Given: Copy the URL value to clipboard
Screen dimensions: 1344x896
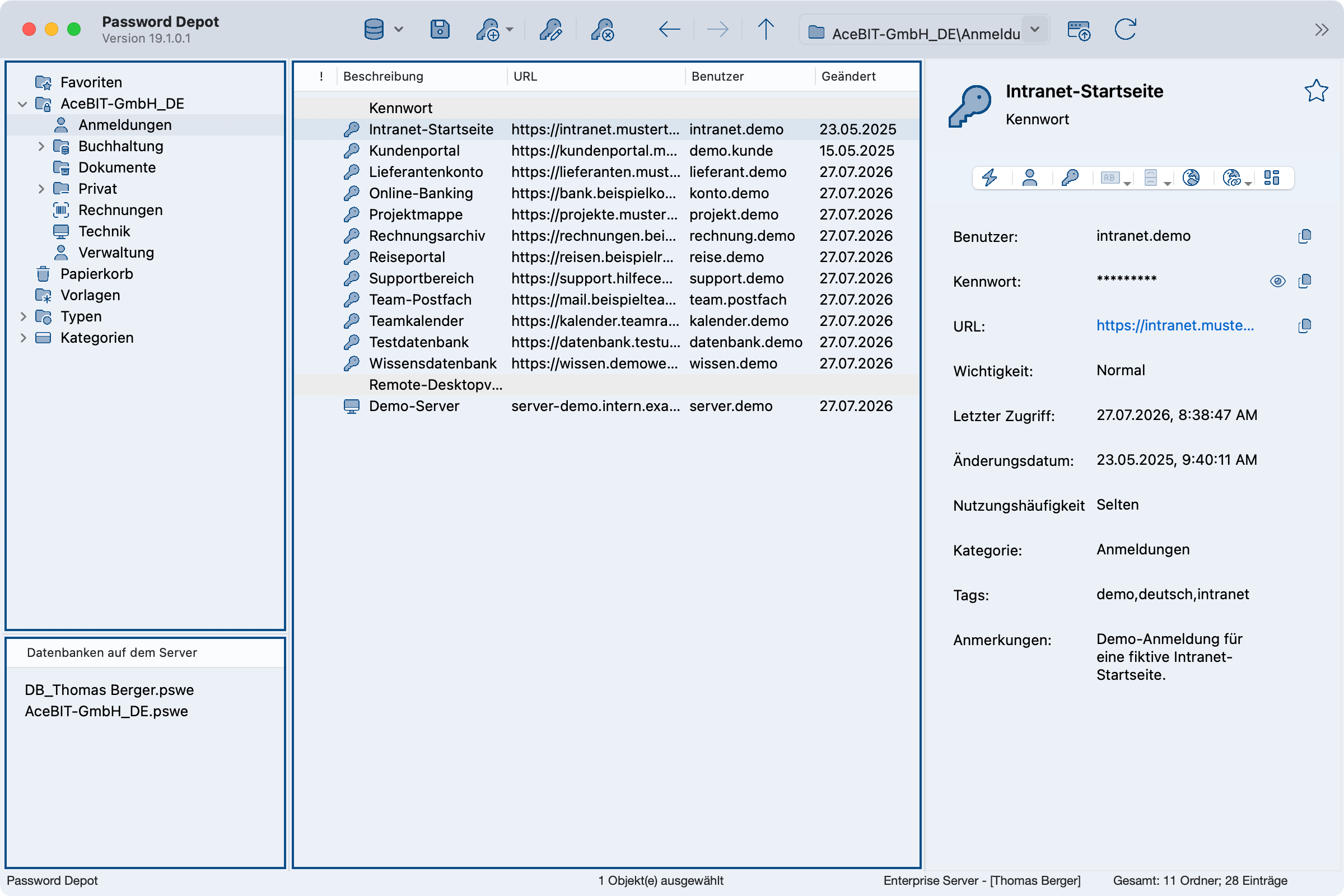Looking at the screenshot, I should [1305, 326].
